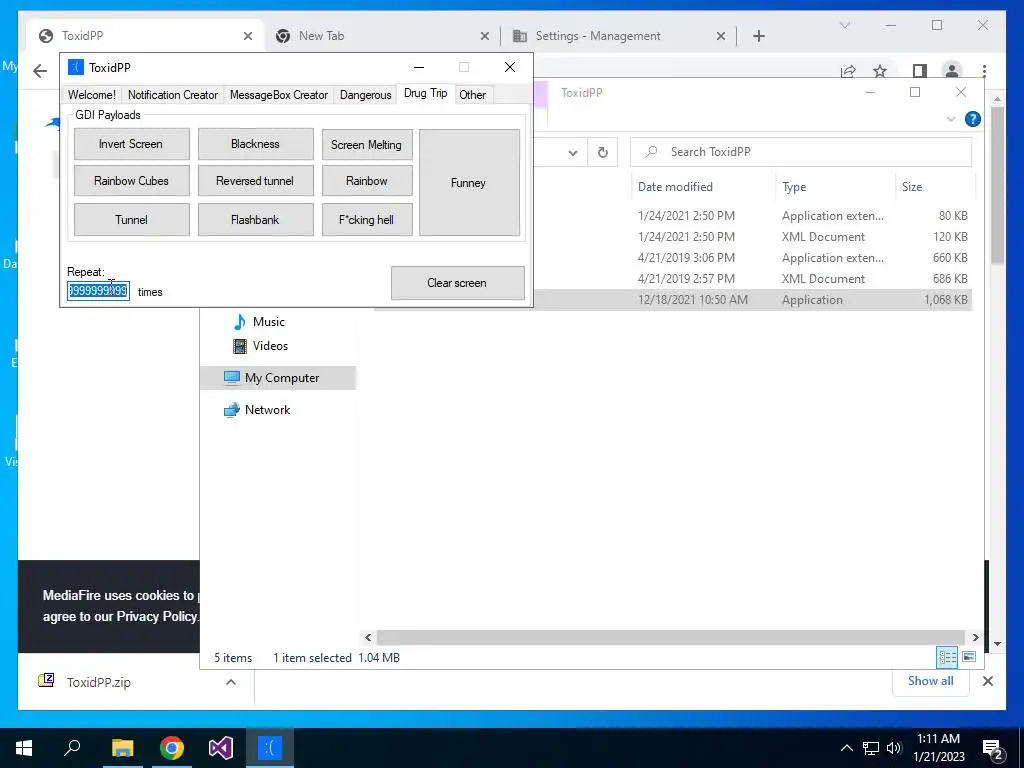Screen dimensions: 1024x768
Task: Select My Computer in the navigation pane
Action: (x=278, y=378)
